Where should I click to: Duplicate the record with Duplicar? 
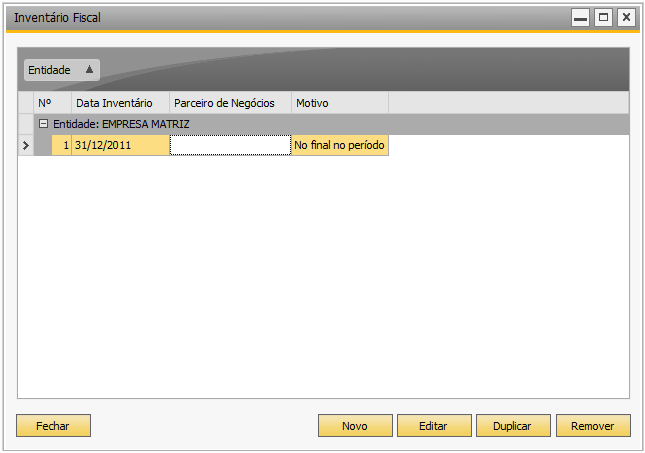pyautogui.click(x=513, y=425)
